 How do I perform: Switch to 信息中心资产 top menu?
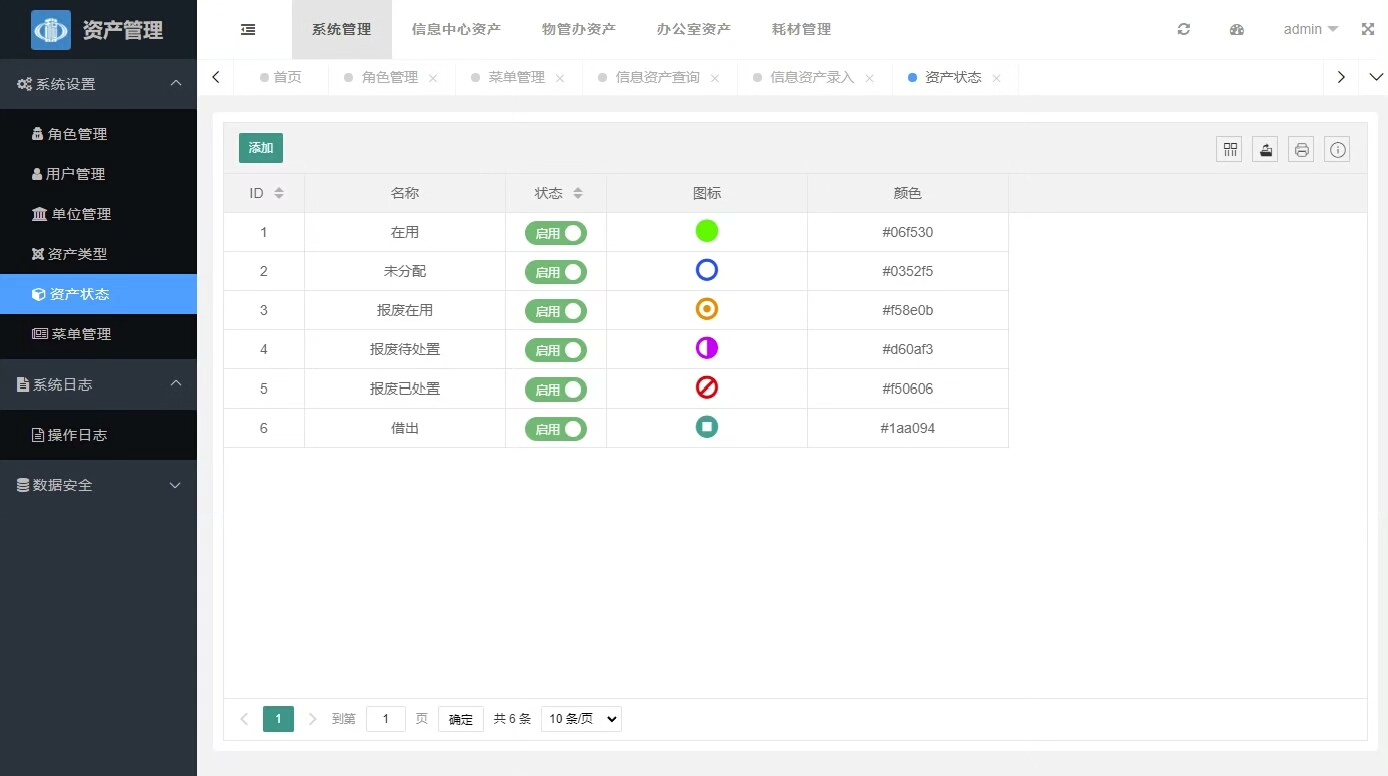click(456, 30)
